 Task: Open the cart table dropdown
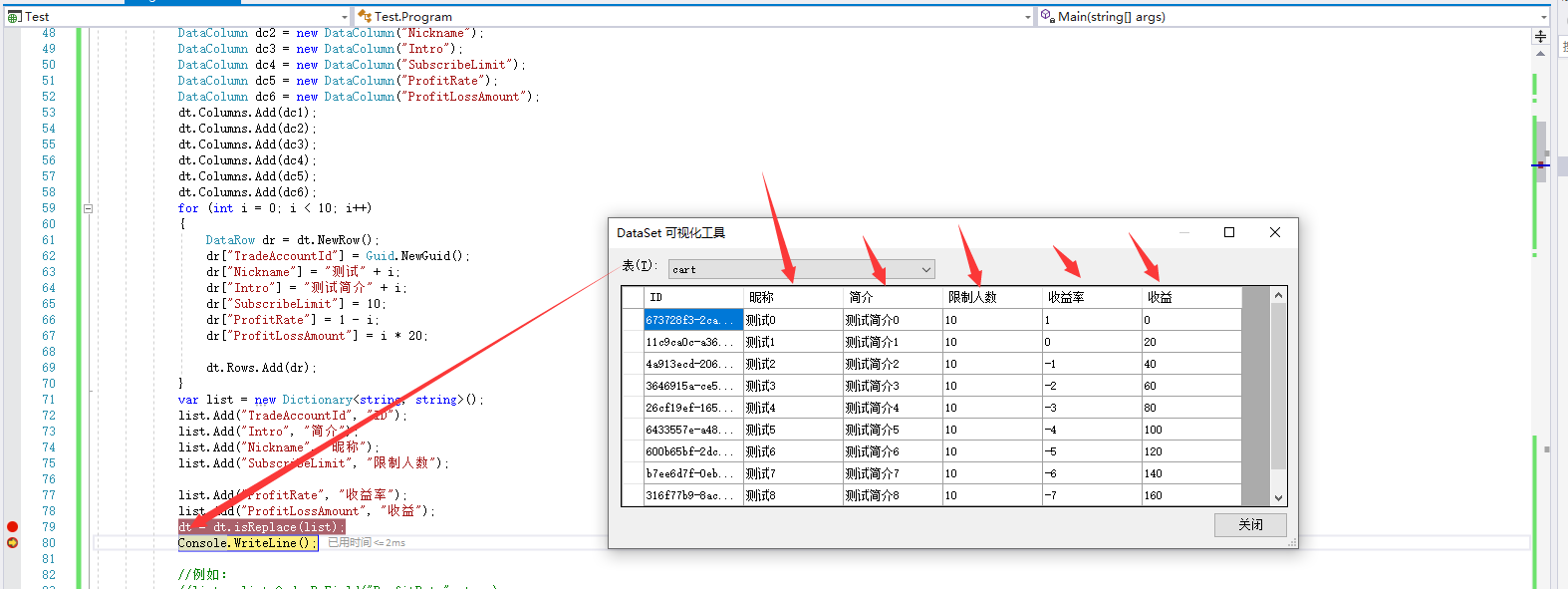(802, 269)
